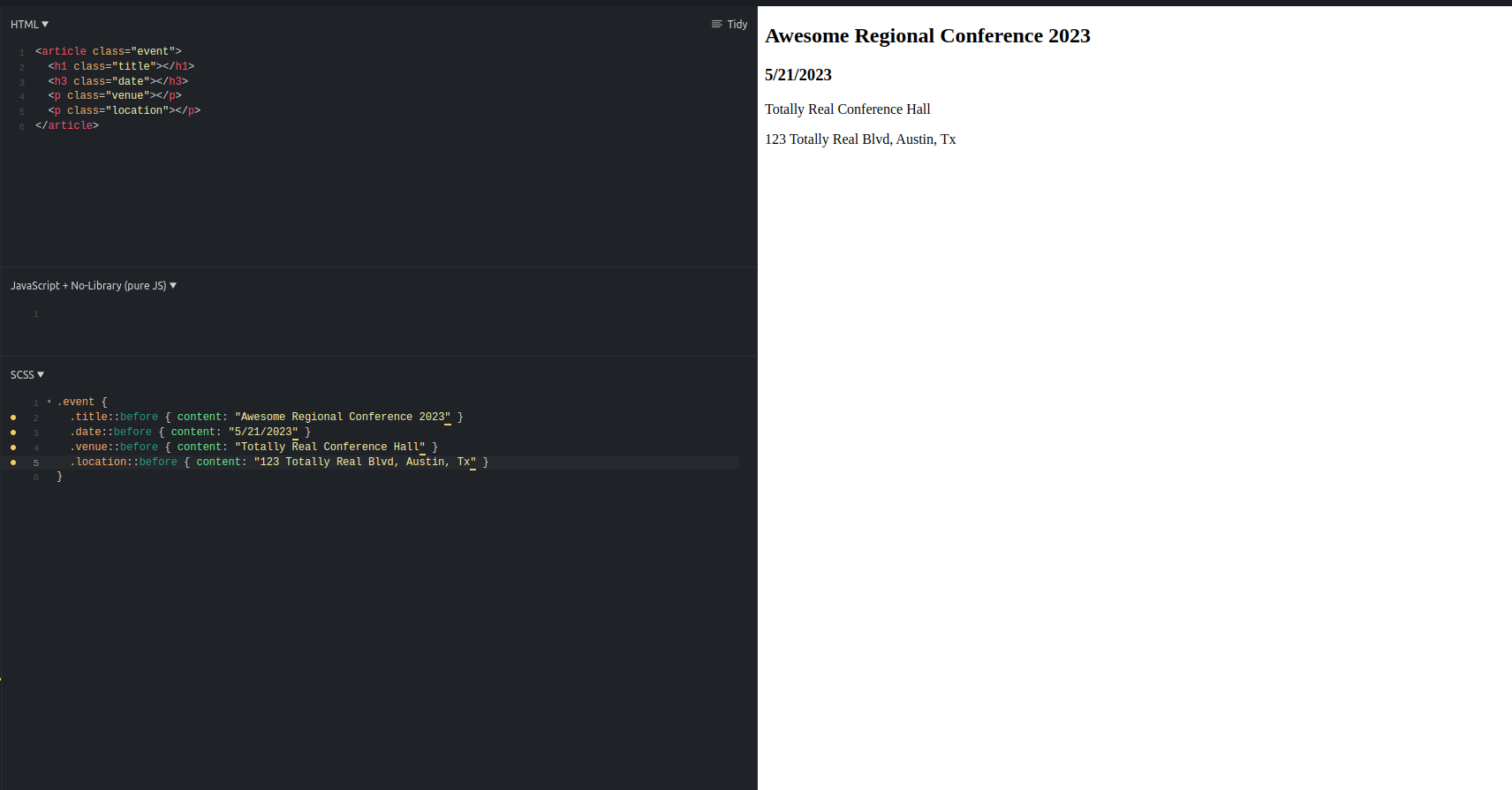Click the Awesome Regional Conference 2023 heading
The height and width of the screenshot is (790, 1512).
(927, 36)
